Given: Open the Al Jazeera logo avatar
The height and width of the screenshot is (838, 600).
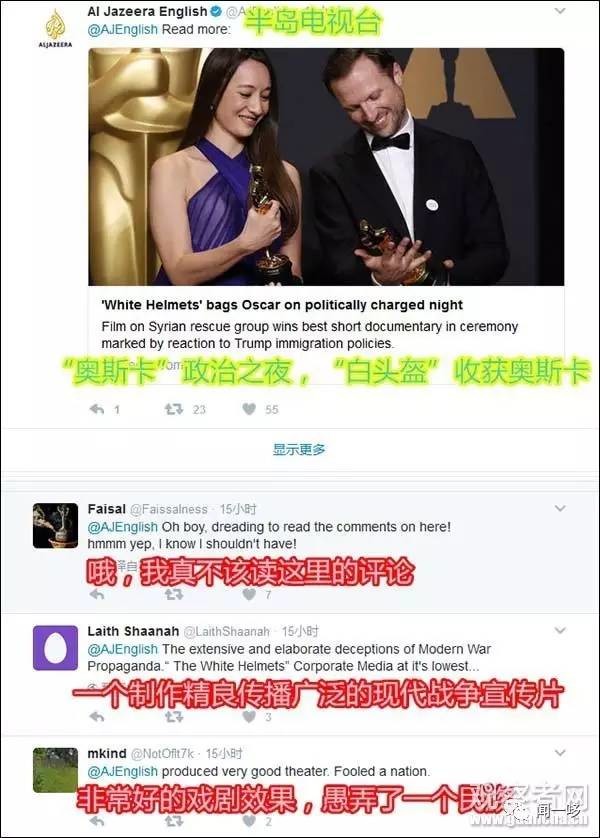Looking at the screenshot, I should coord(55,29).
